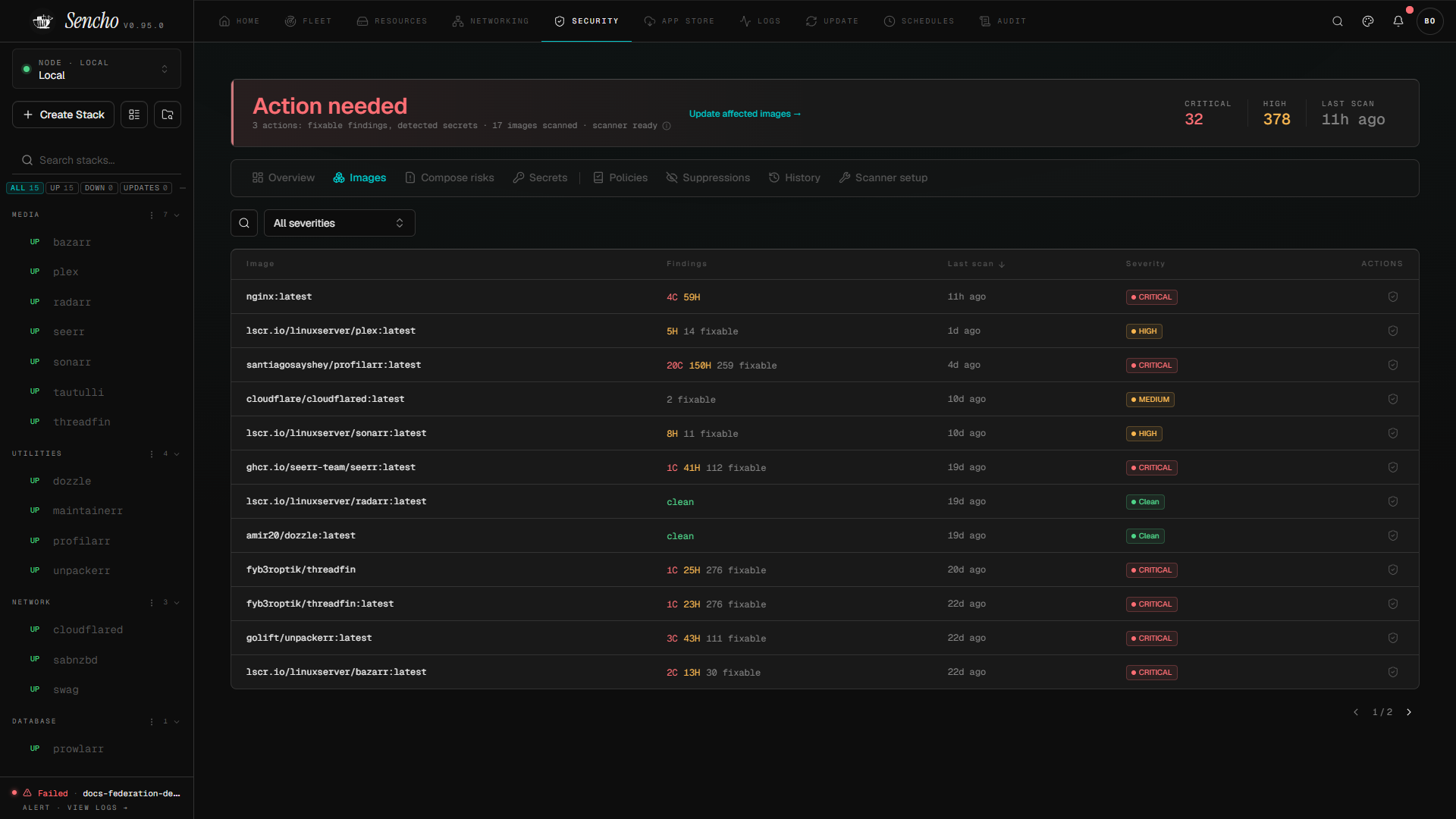
Task: Click the shield action icon for bazarr:latest
Action: pos(1393,672)
